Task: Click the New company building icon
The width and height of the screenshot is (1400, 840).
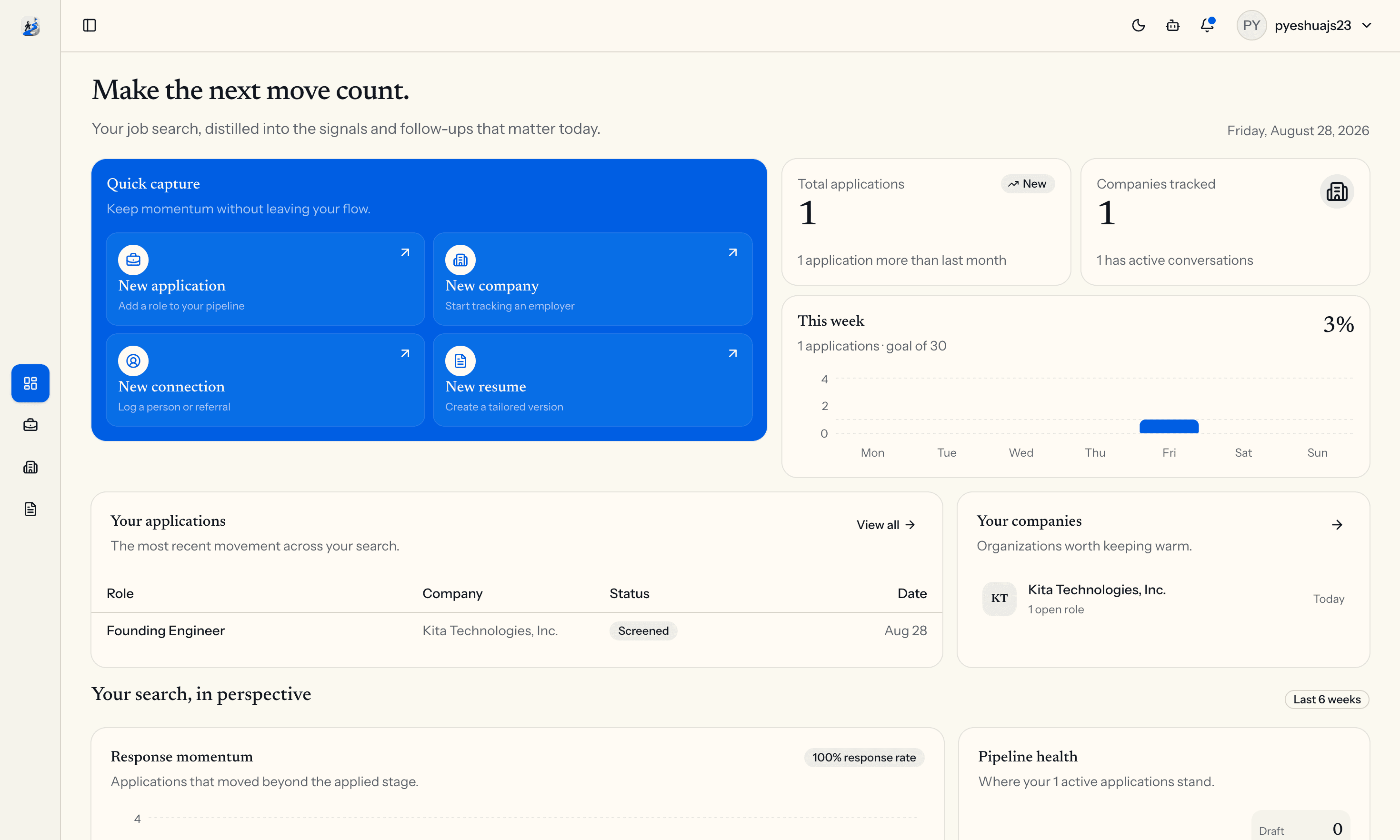Action: (x=460, y=260)
